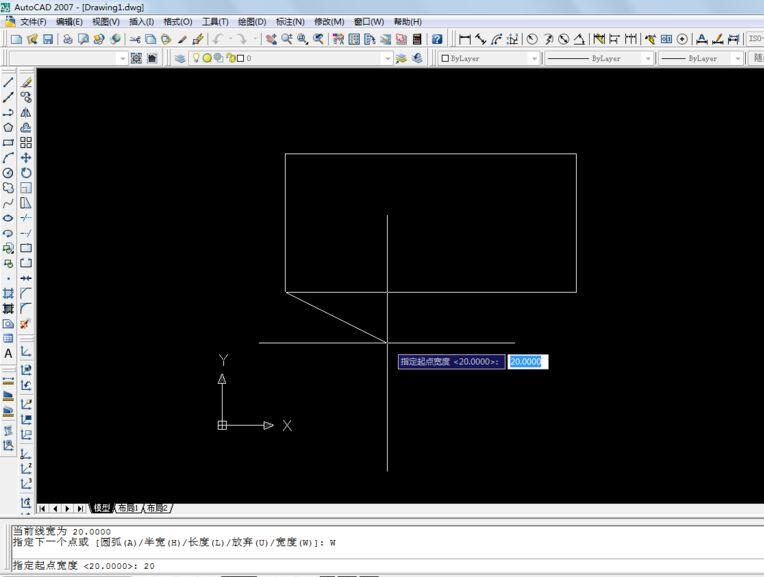
Task: Click the Linear Dimension icon
Action: 465,39
